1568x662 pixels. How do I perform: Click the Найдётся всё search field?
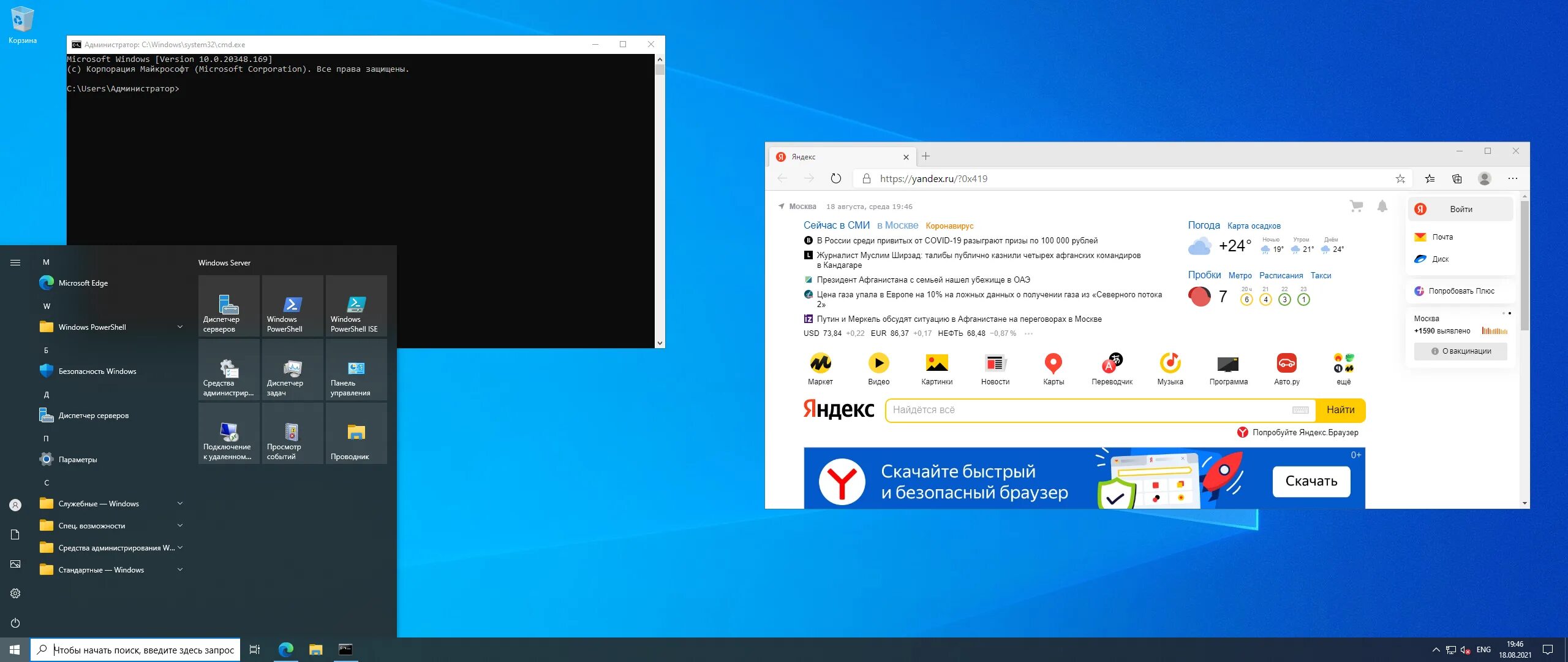[x=1090, y=410]
